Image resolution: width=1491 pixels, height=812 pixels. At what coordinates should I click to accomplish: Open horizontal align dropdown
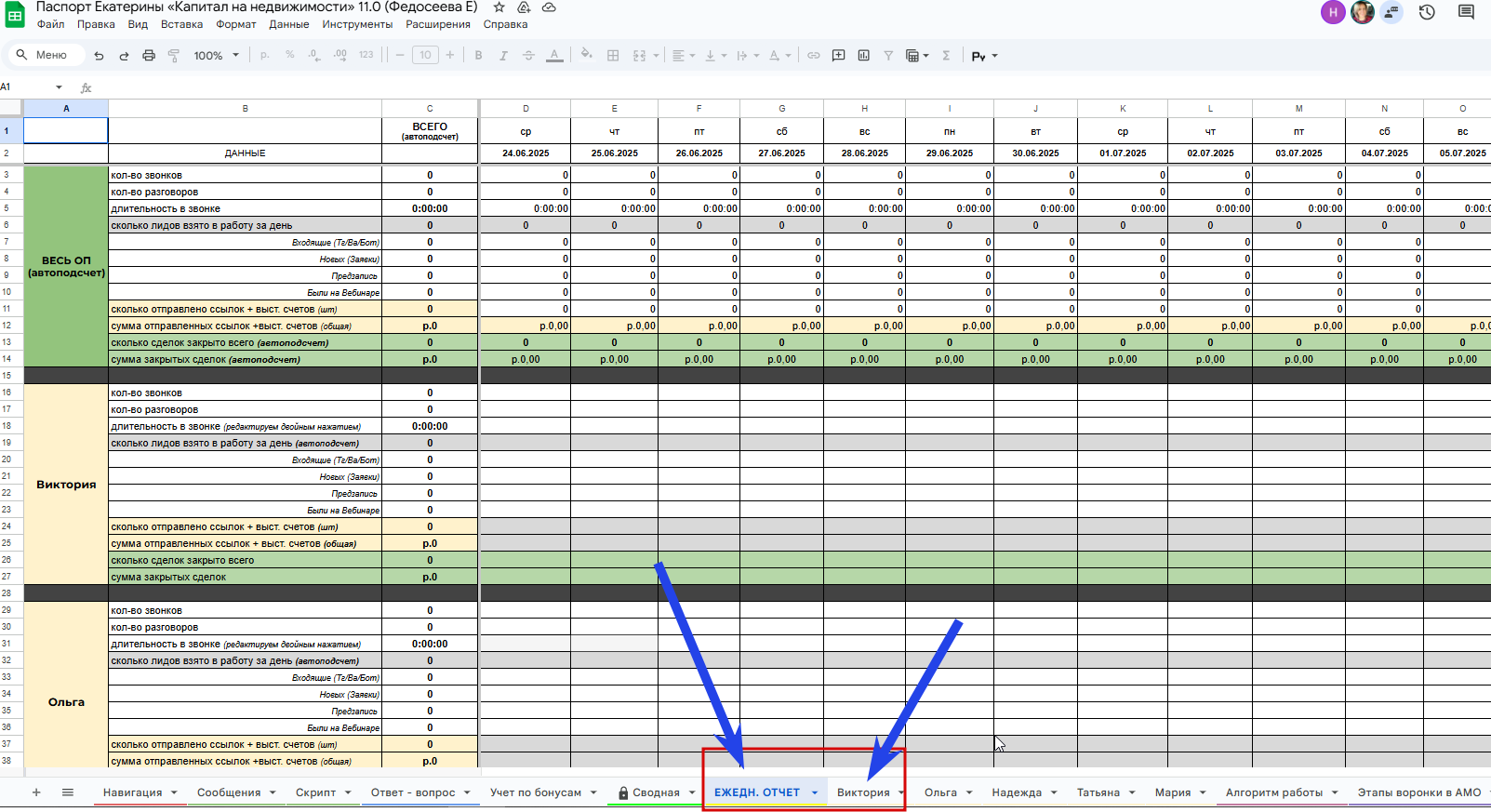point(684,56)
